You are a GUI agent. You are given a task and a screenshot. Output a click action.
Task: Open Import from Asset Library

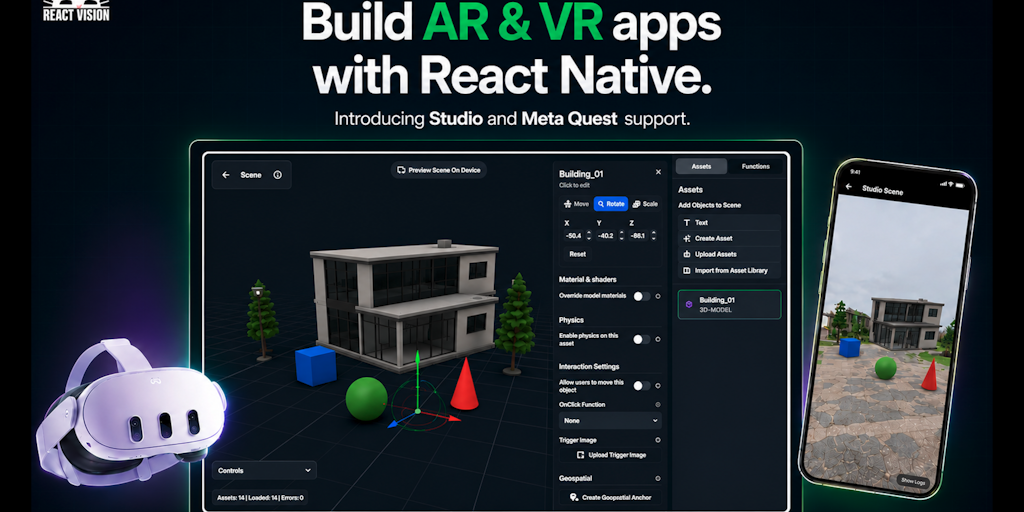point(729,270)
